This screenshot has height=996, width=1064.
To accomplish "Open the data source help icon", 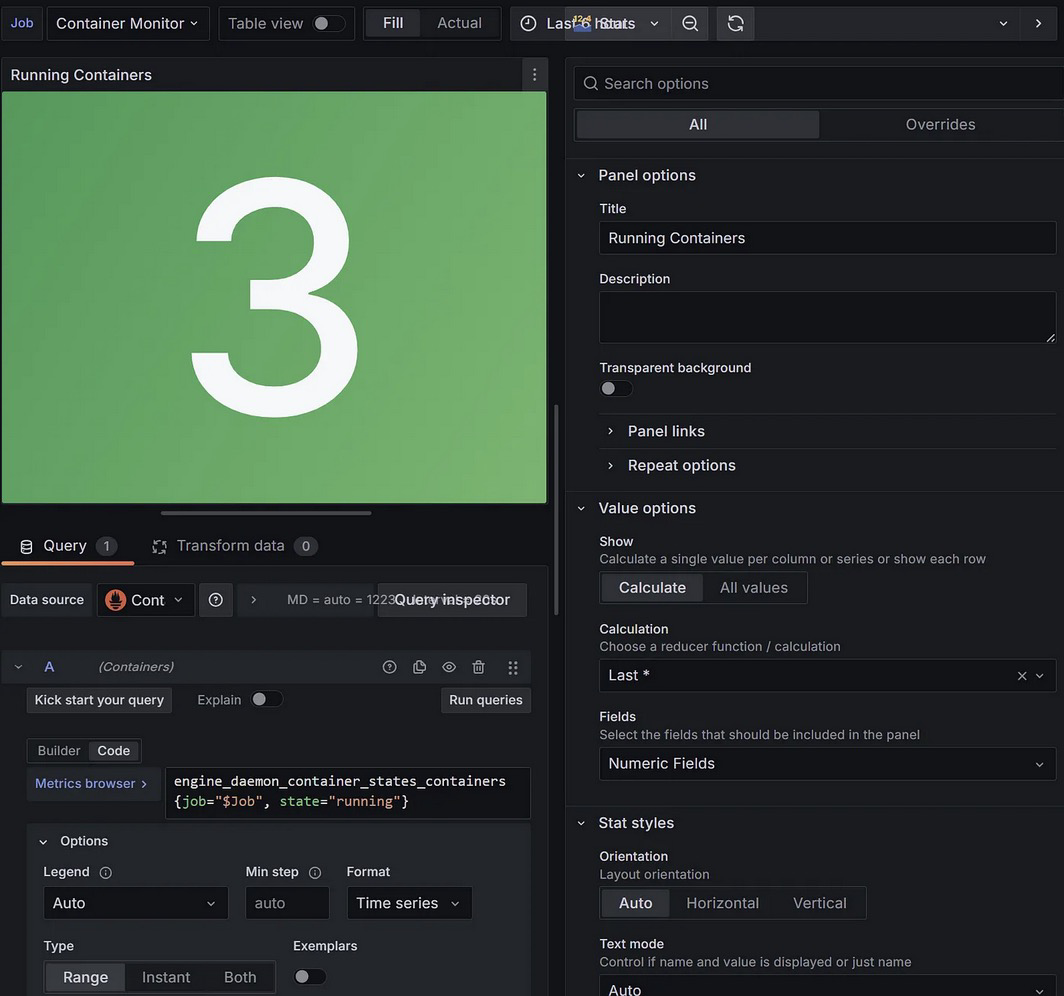I will click(x=216, y=600).
